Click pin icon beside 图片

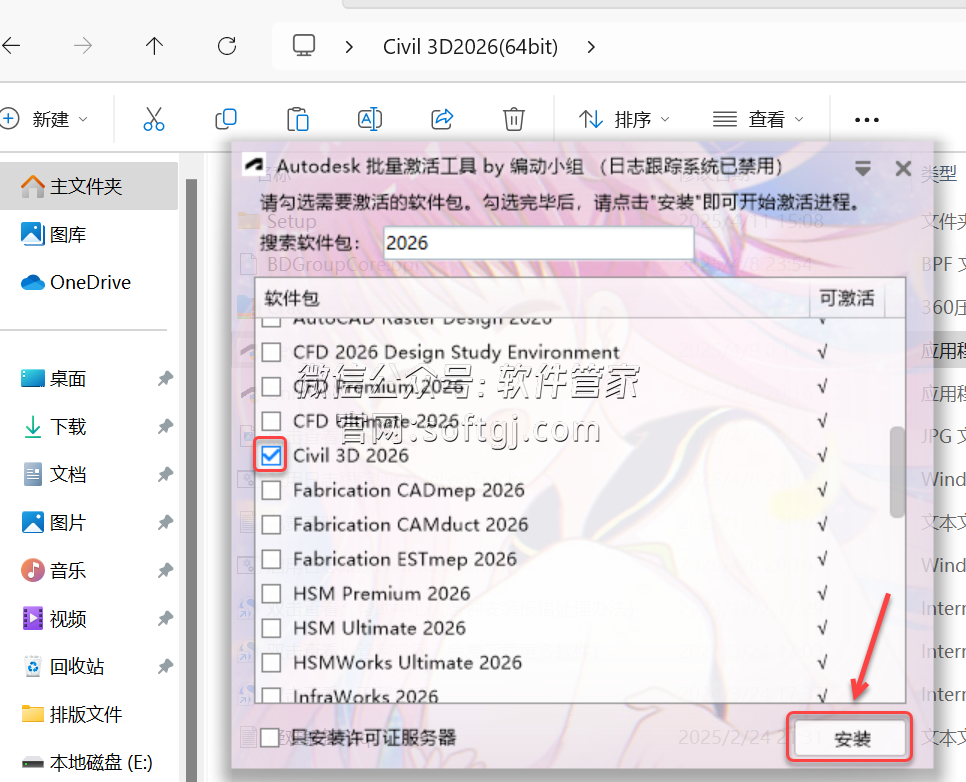tap(165, 523)
